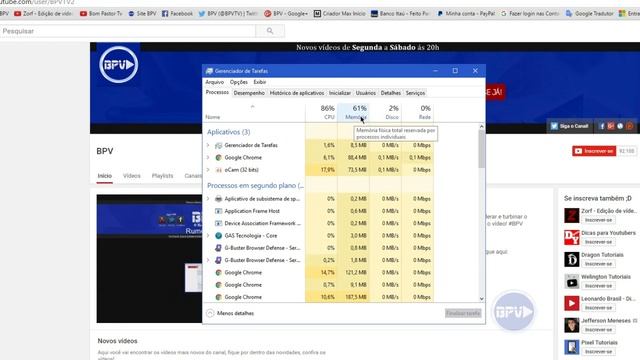This screenshot has width=640, height=360.
Task: Subscribe to Dragon Tutoriais via Inscrever-se
Action: (x=598, y=264)
